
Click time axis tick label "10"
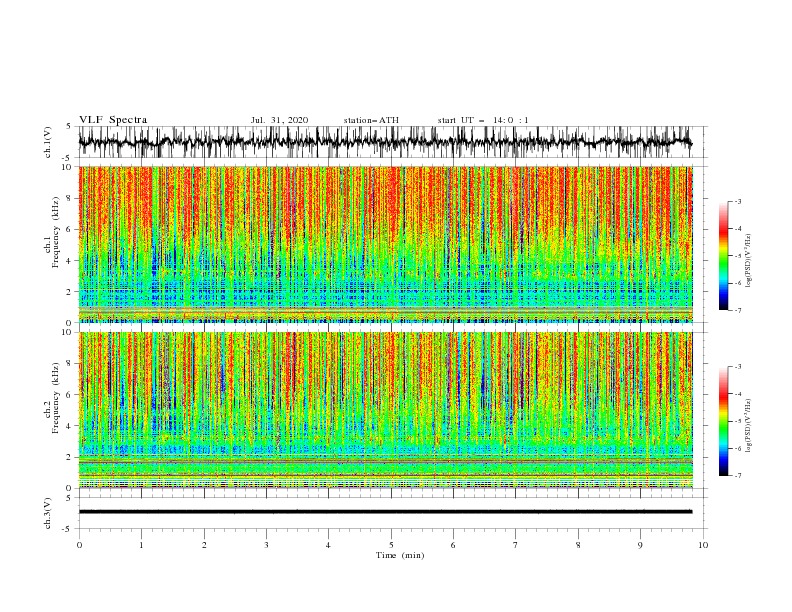pyautogui.click(x=703, y=545)
